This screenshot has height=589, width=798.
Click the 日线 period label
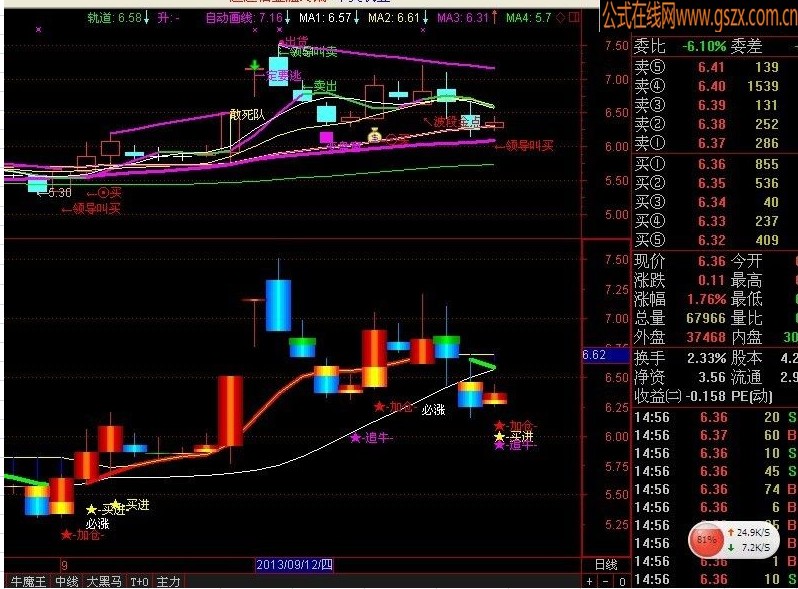point(606,564)
